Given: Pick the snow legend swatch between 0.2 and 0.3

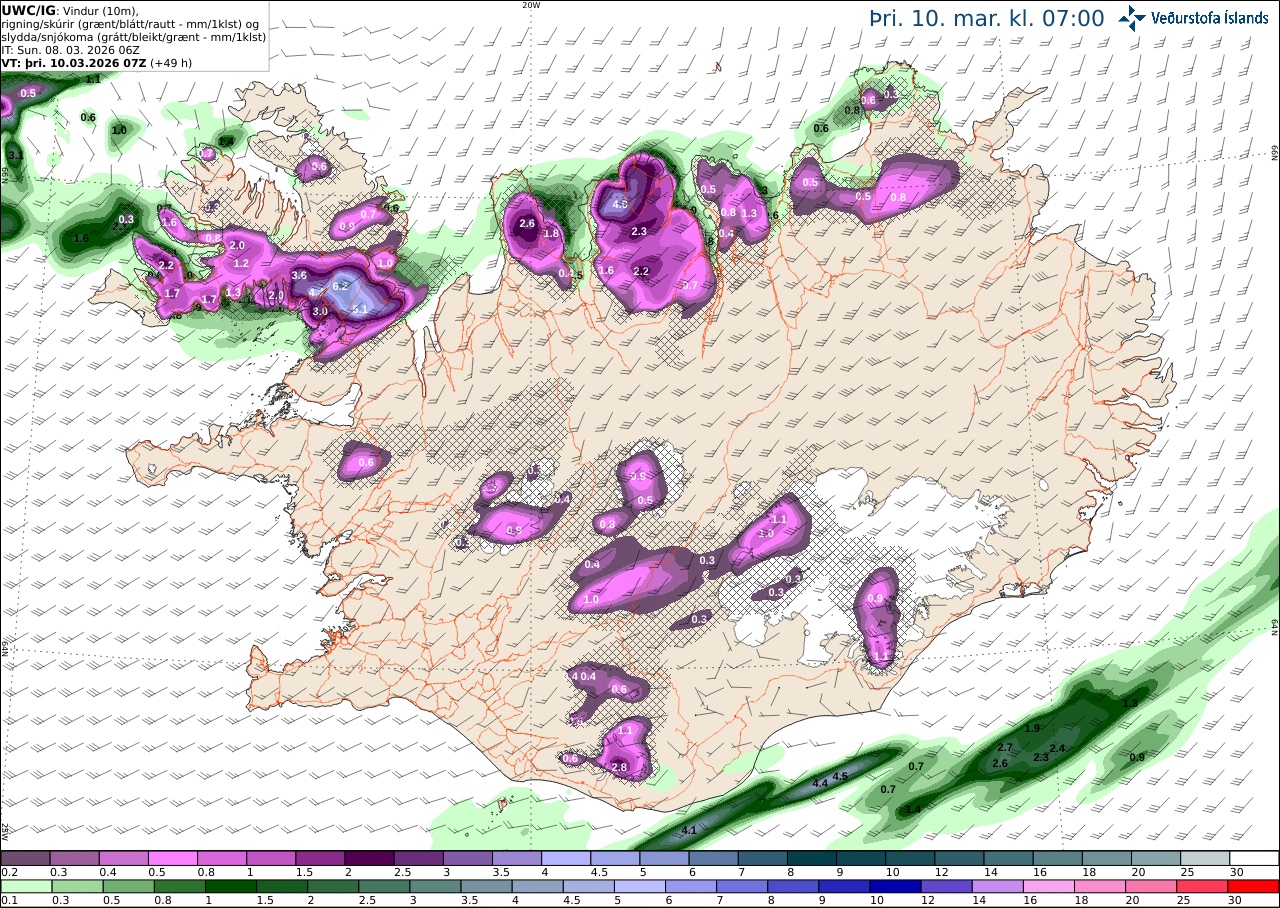Looking at the screenshot, I should (x=25, y=858).
